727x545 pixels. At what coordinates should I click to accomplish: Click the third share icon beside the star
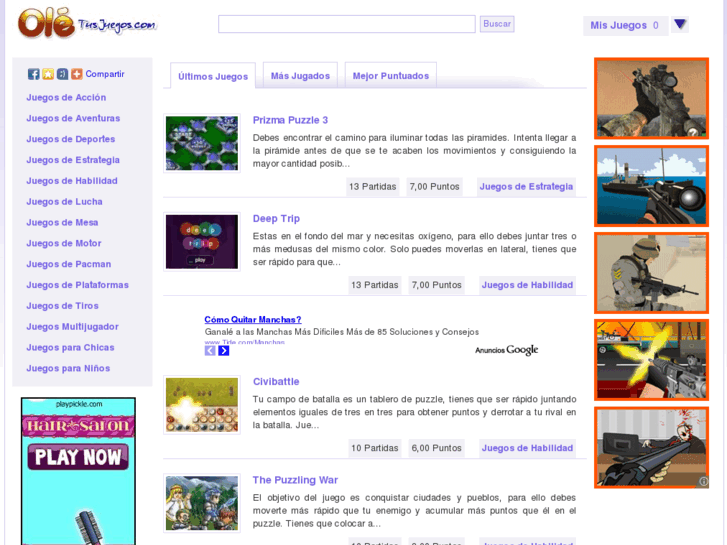(x=62, y=74)
